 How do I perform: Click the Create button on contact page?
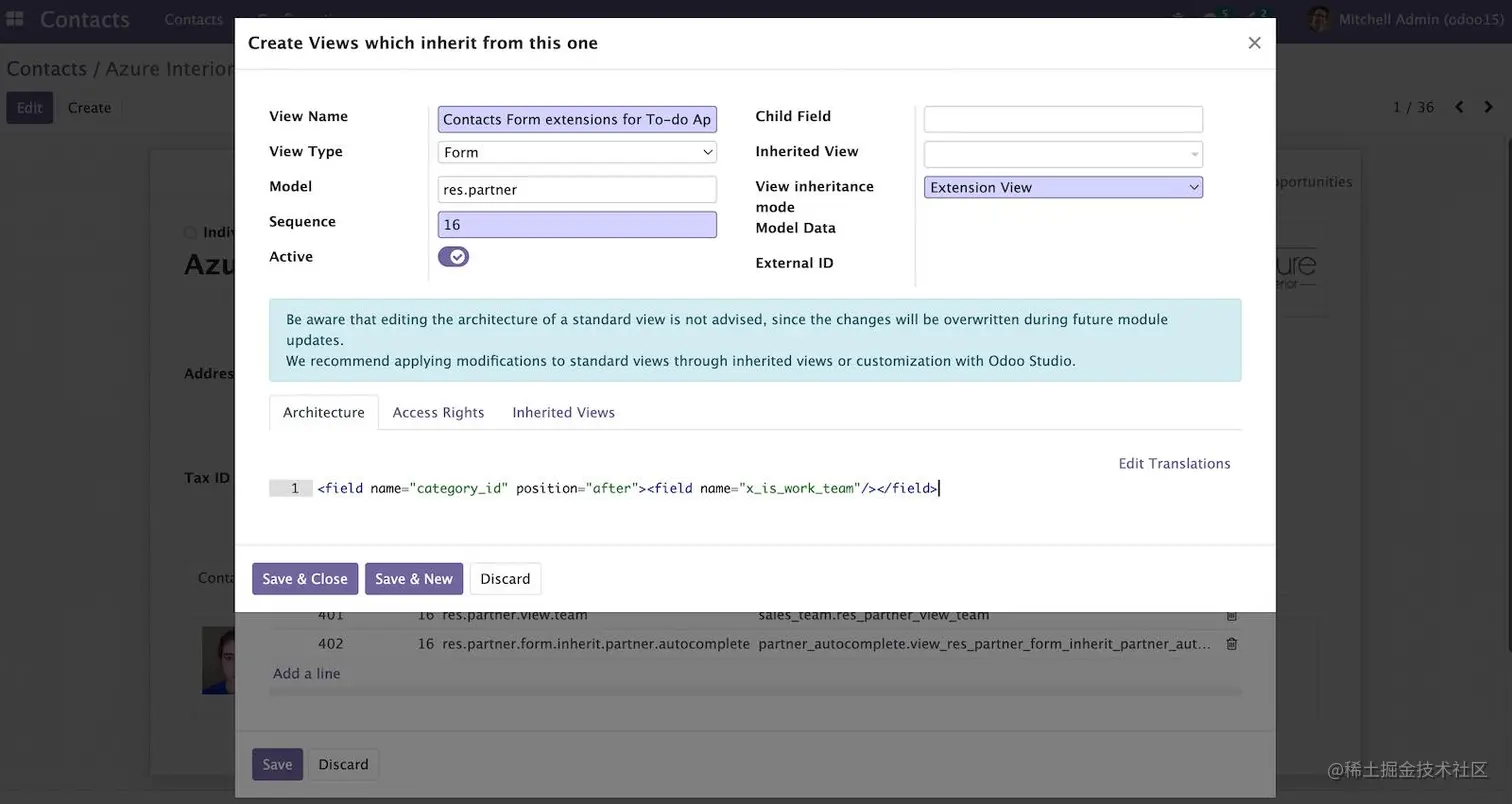tap(89, 108)
